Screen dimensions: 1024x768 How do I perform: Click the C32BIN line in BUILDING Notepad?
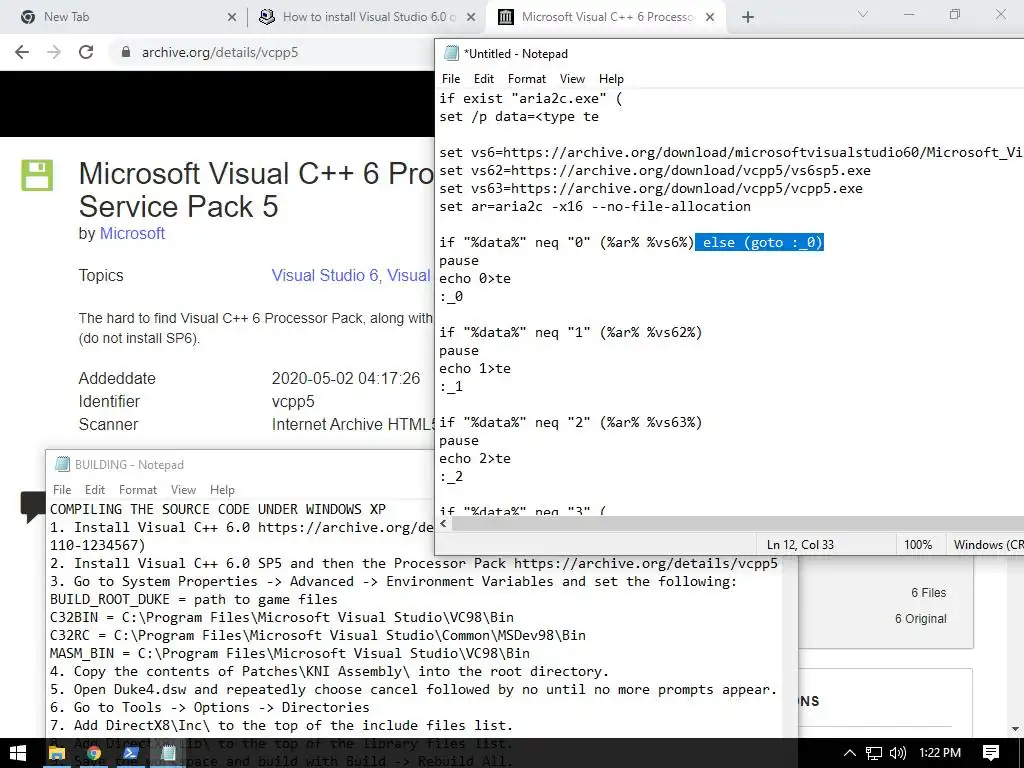click(x=281, y=617)
